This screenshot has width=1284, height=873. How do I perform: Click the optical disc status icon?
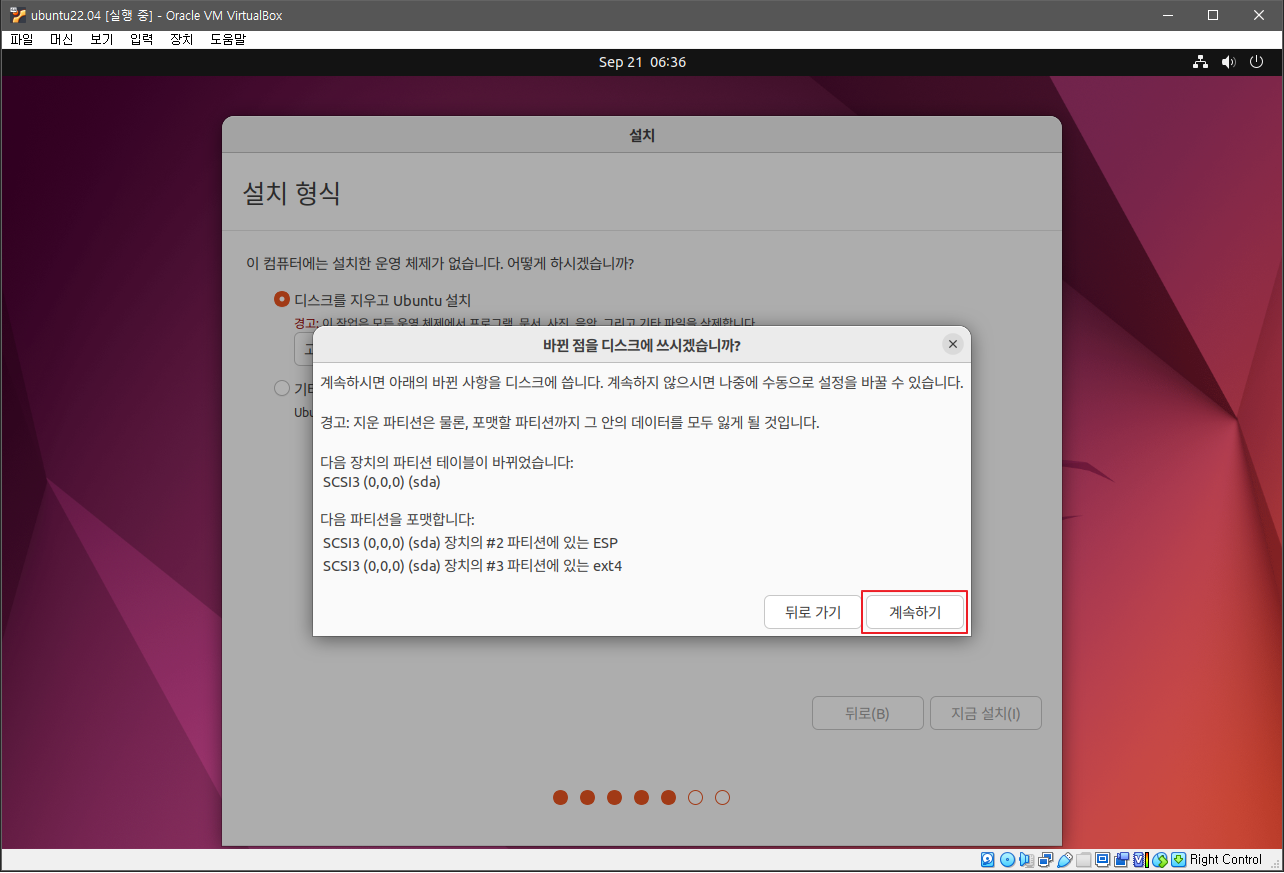click(1008, 860)
